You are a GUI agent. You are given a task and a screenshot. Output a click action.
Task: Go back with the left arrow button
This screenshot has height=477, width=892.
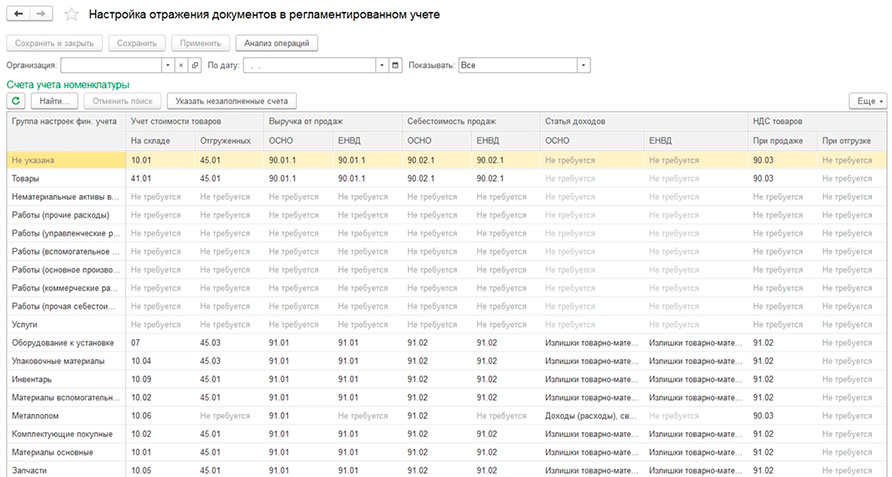[x=18, y=14]
